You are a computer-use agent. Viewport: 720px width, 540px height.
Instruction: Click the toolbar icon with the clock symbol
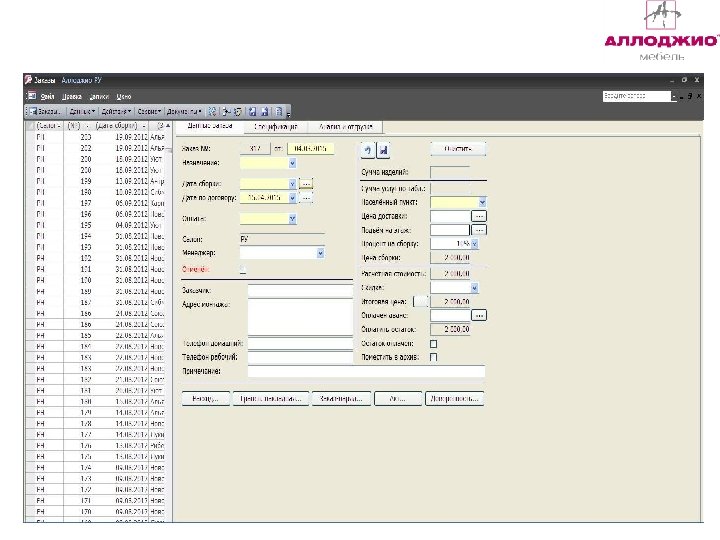[x=238, y=111]
